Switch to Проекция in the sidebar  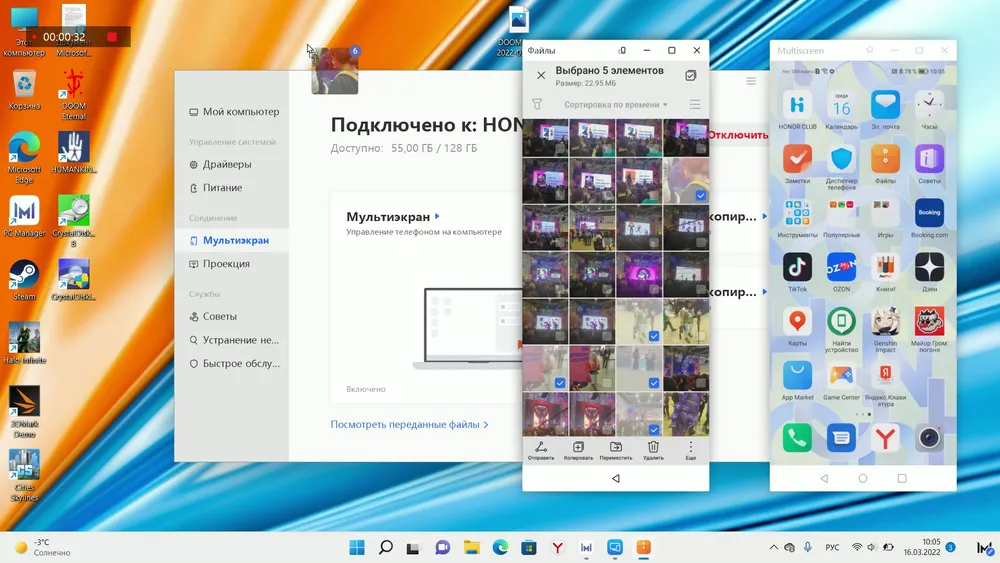pos(226,264)
